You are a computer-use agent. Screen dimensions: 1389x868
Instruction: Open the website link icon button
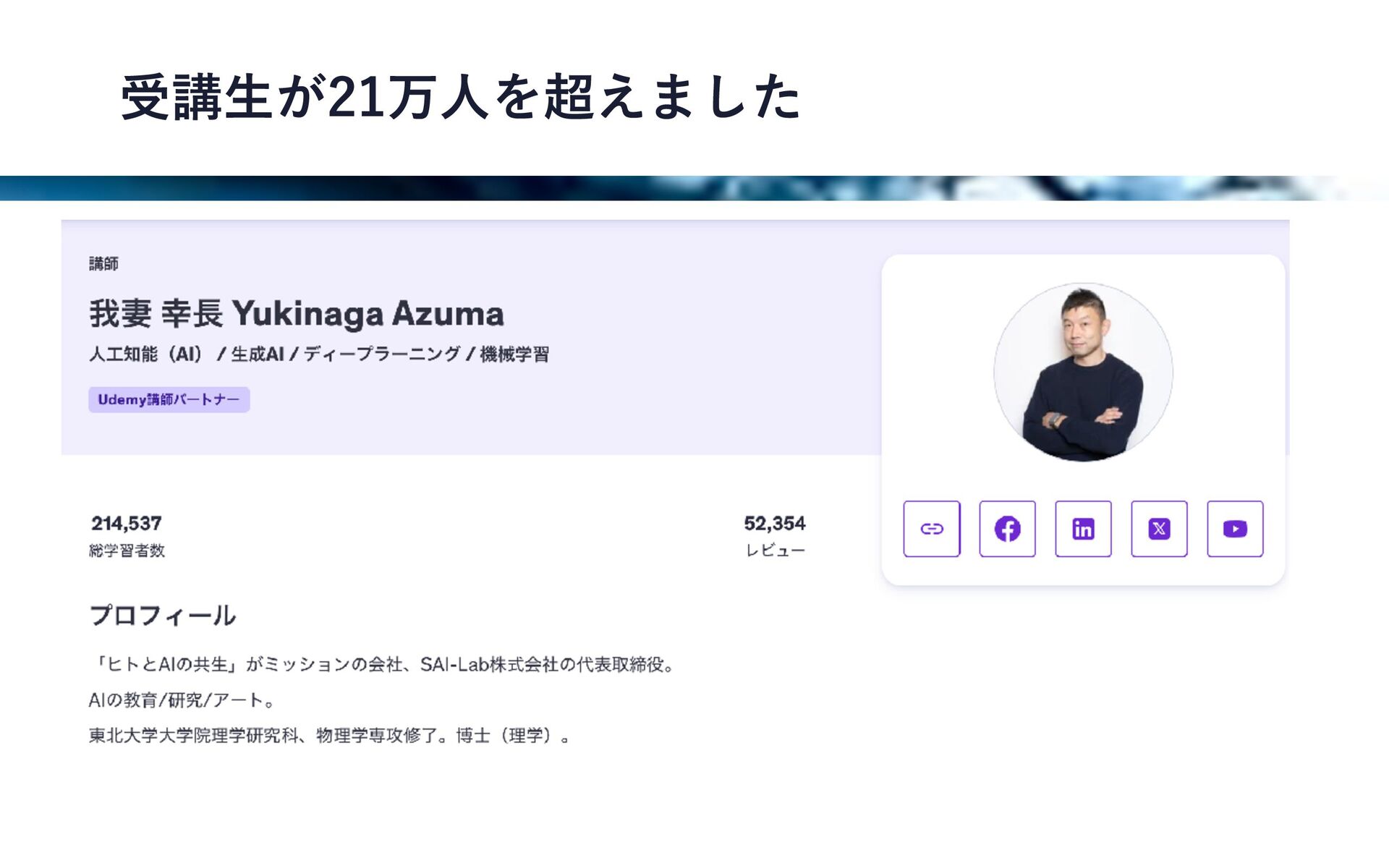[x=932, y=529]
